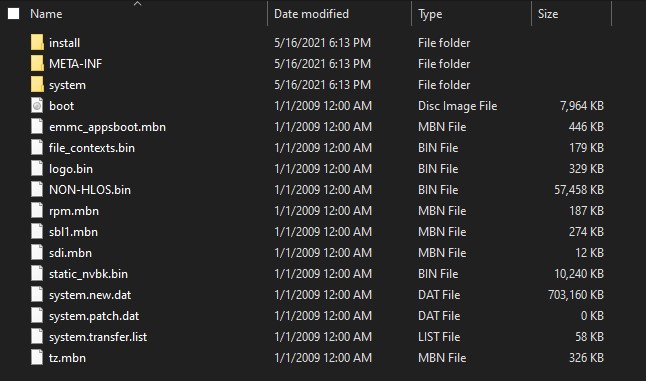Sort by the Size column header
646x381 pixels.
548,14
